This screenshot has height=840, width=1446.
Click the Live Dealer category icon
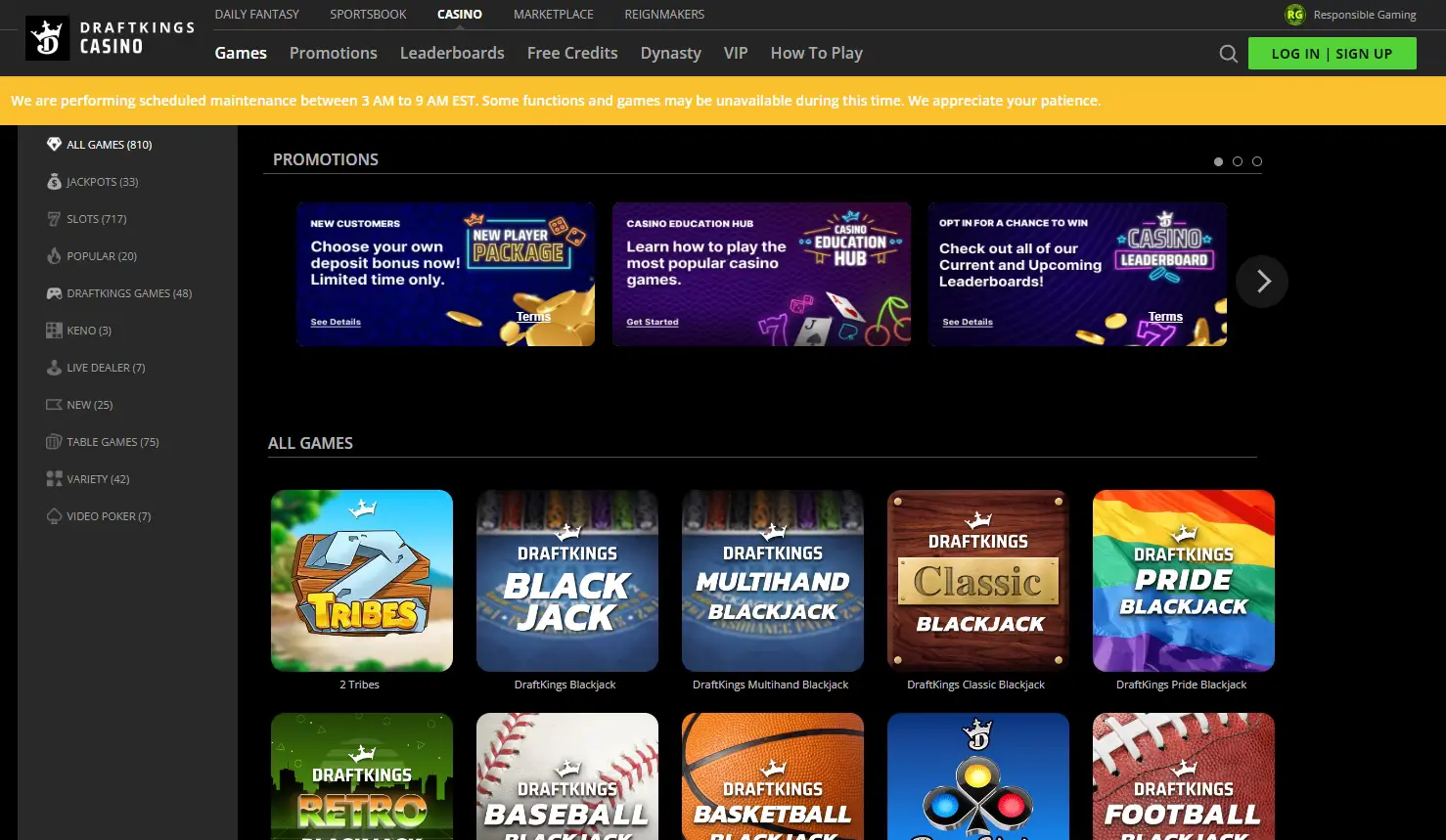[54, 367]
